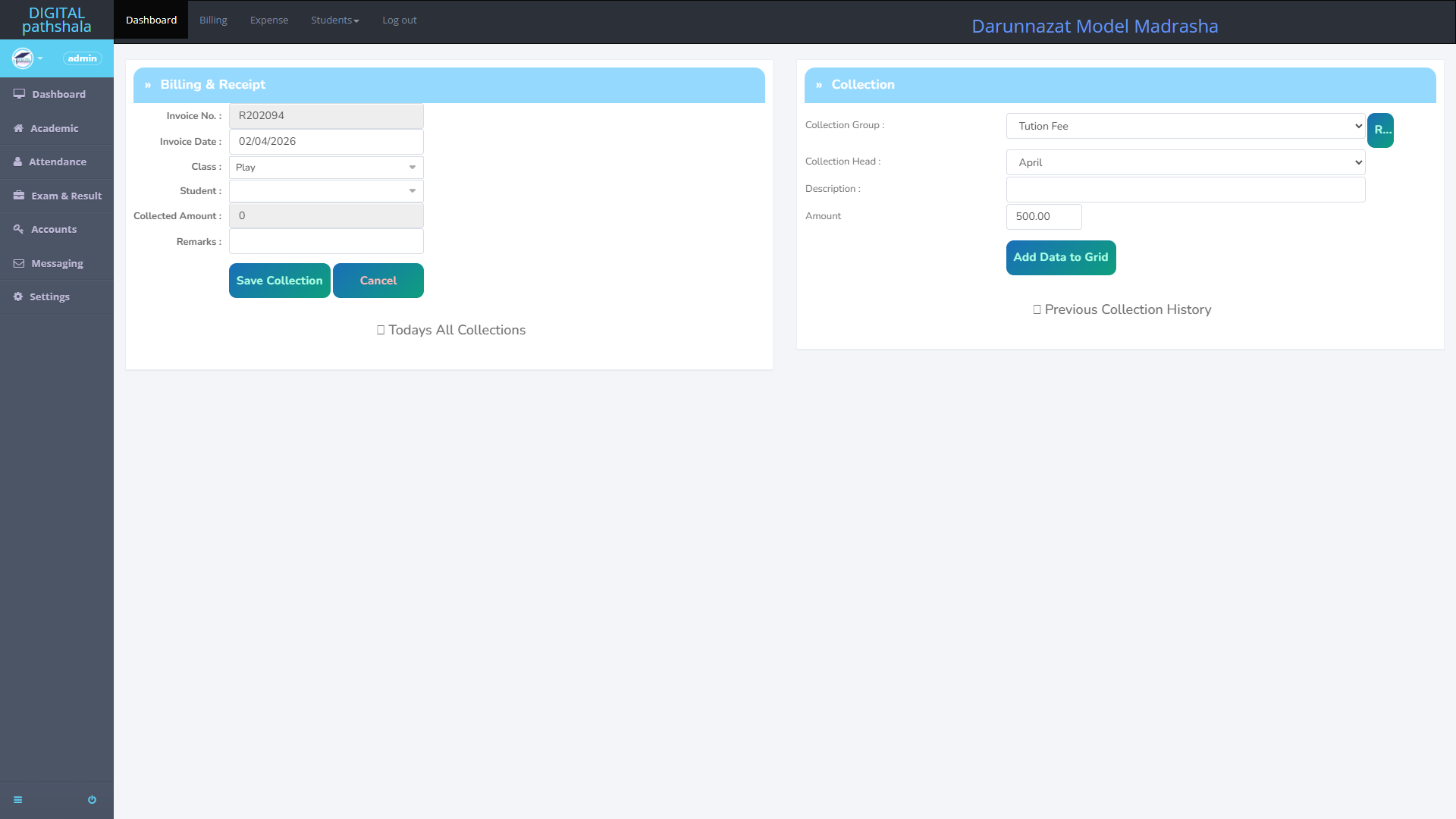The height and width of the screenshot is (819, 1456).
Task: Click the Save Collection button
Action: 279,281
